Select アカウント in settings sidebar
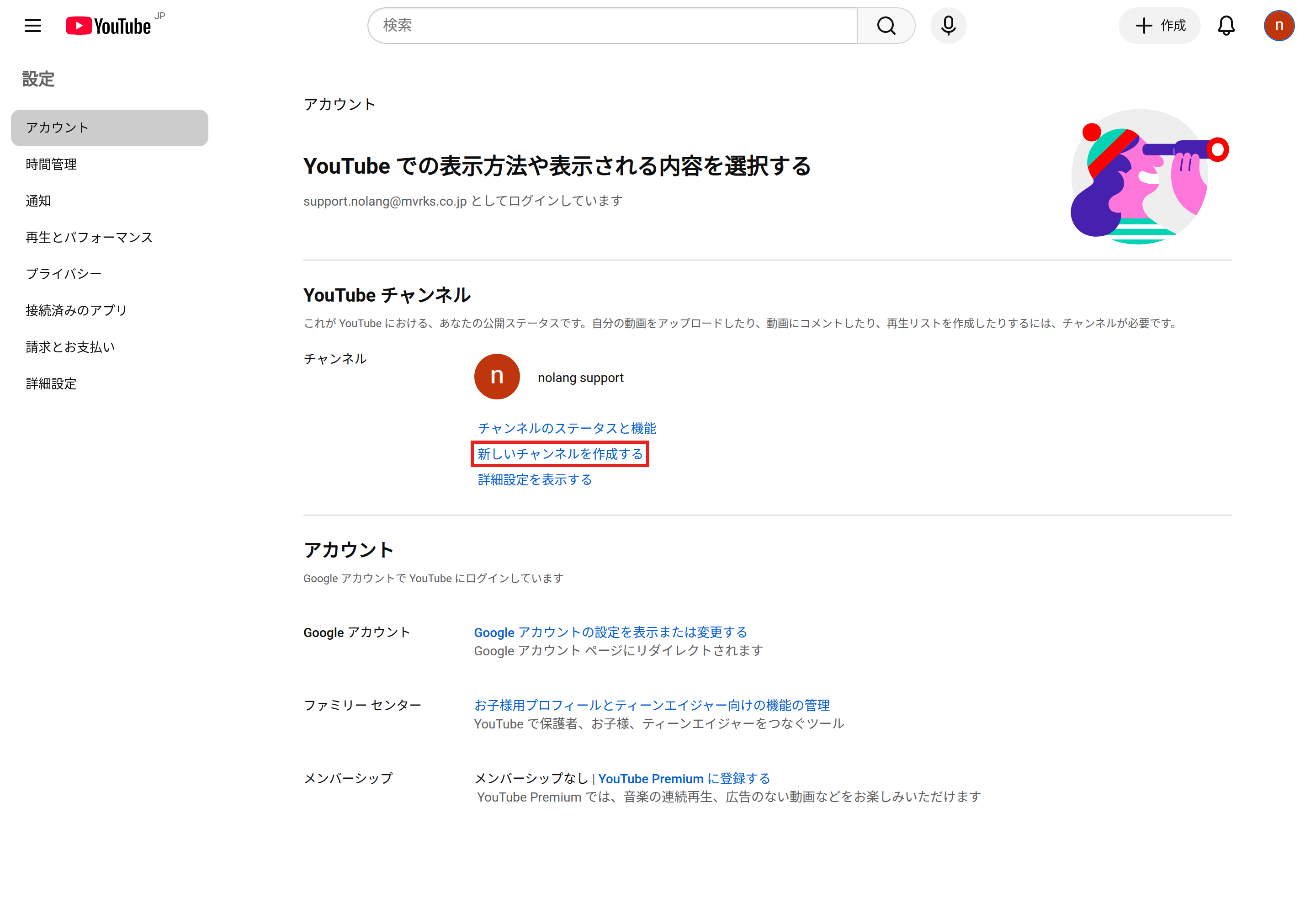 click(109, 128)
